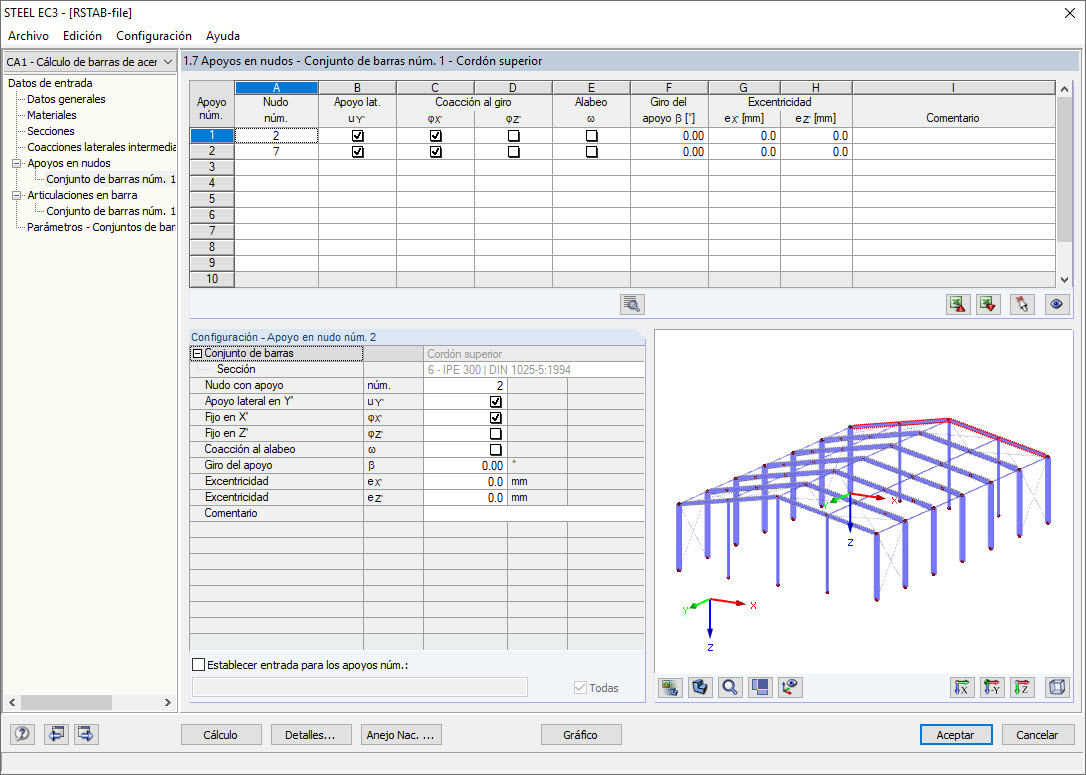
Task: Open Anejo Nac. ... settings button
Action: click(401, 735)
